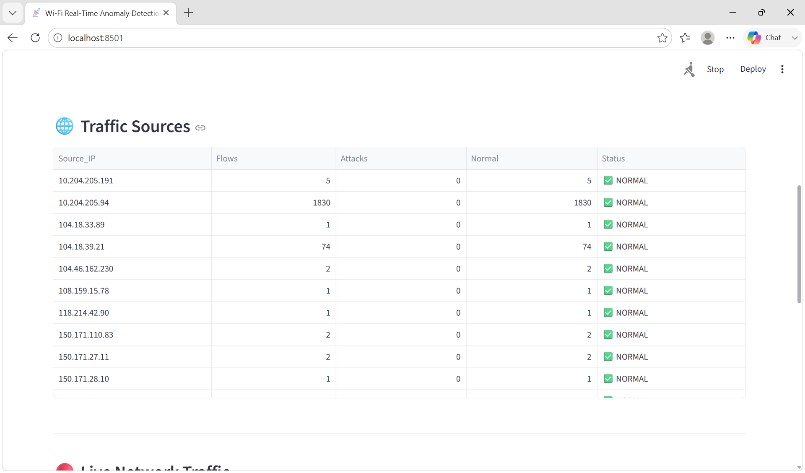Open Copilot Chat button
Viewport: 805px width, 473px height.
point(764,37)
